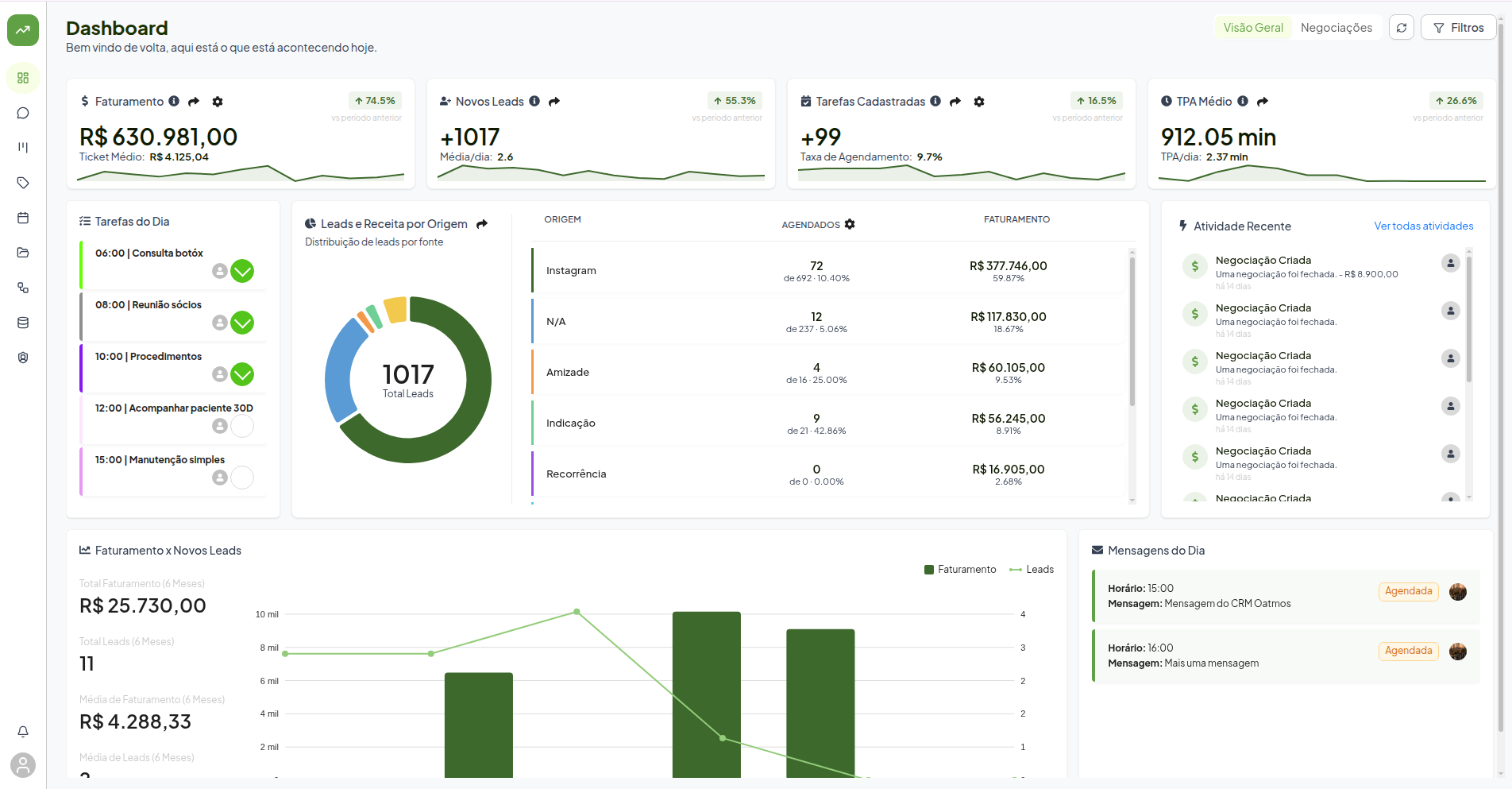Open the Filtros dropdown

(x=1458, y=28)
